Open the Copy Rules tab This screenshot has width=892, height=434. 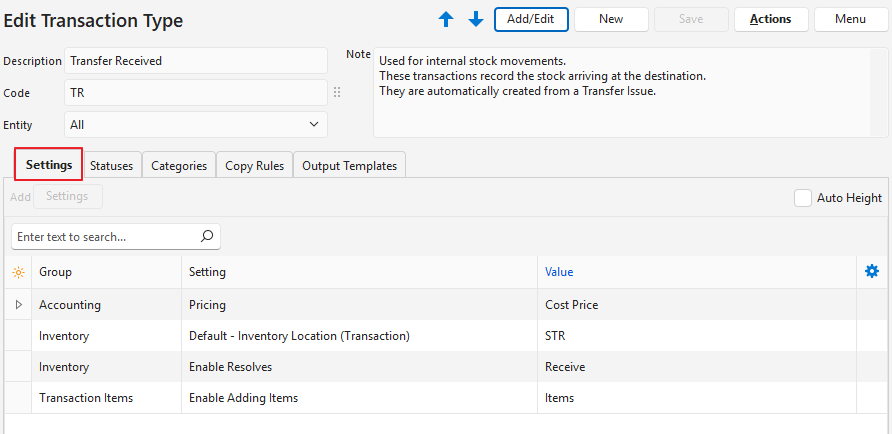point(254,166)
